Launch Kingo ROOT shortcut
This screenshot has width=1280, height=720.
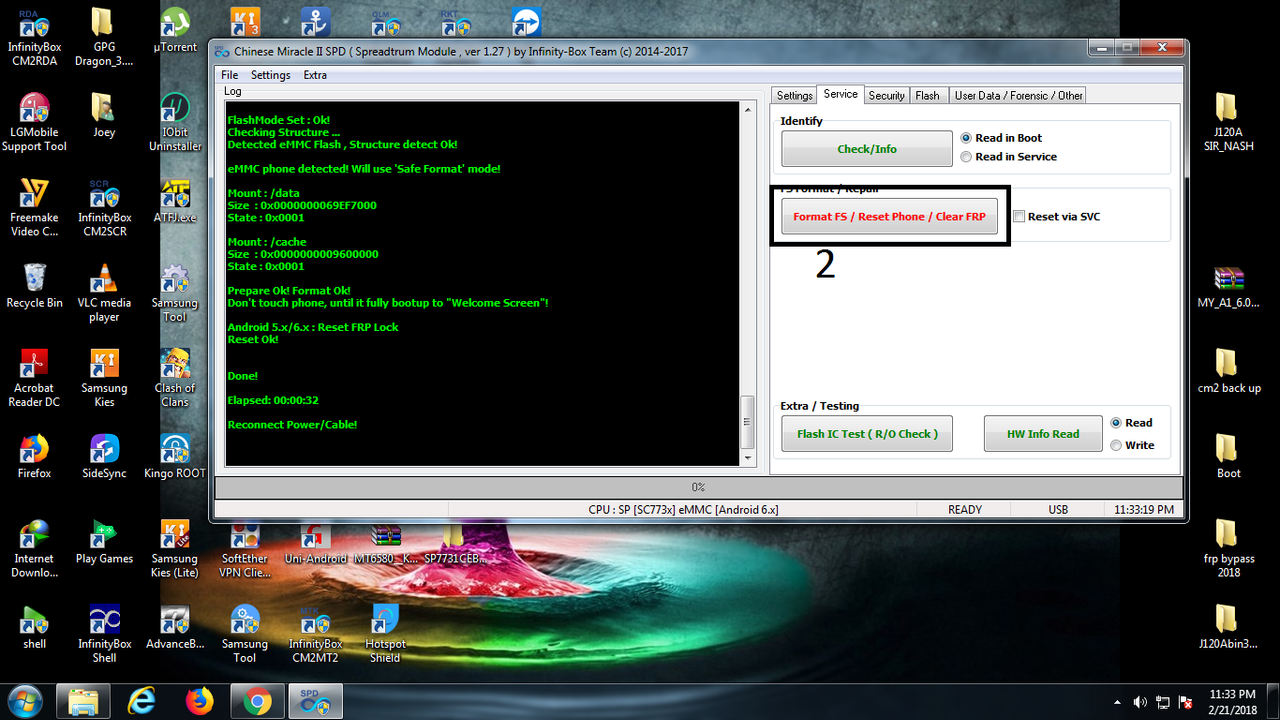pos(175,456)
